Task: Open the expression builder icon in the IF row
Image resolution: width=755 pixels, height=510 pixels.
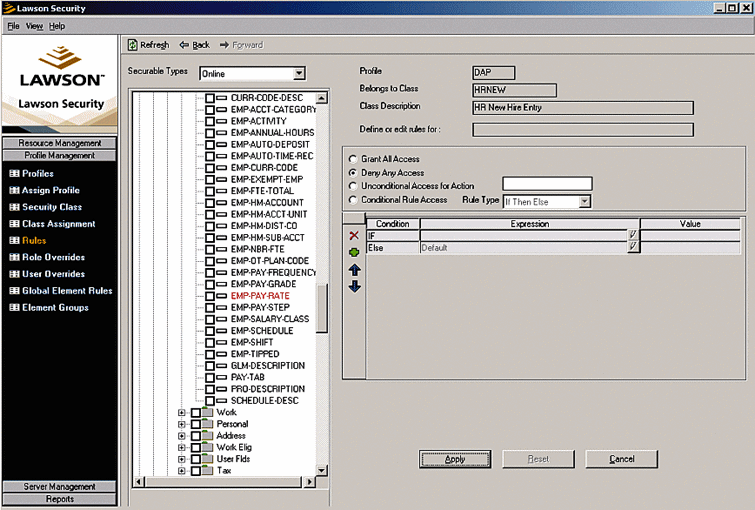Action: [633, 235]
